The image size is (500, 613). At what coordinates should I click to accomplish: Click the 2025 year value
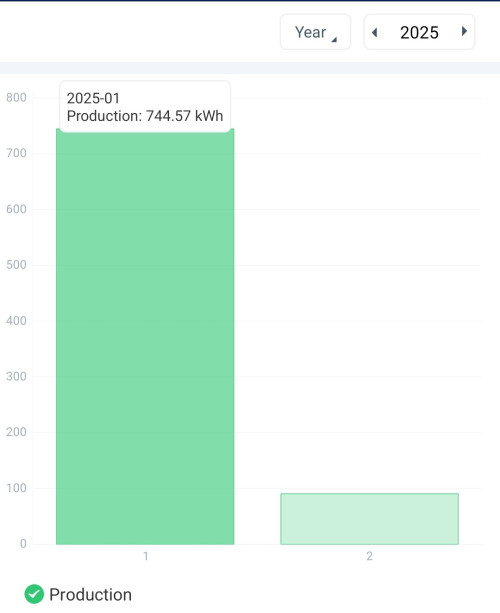pos(419,32)
